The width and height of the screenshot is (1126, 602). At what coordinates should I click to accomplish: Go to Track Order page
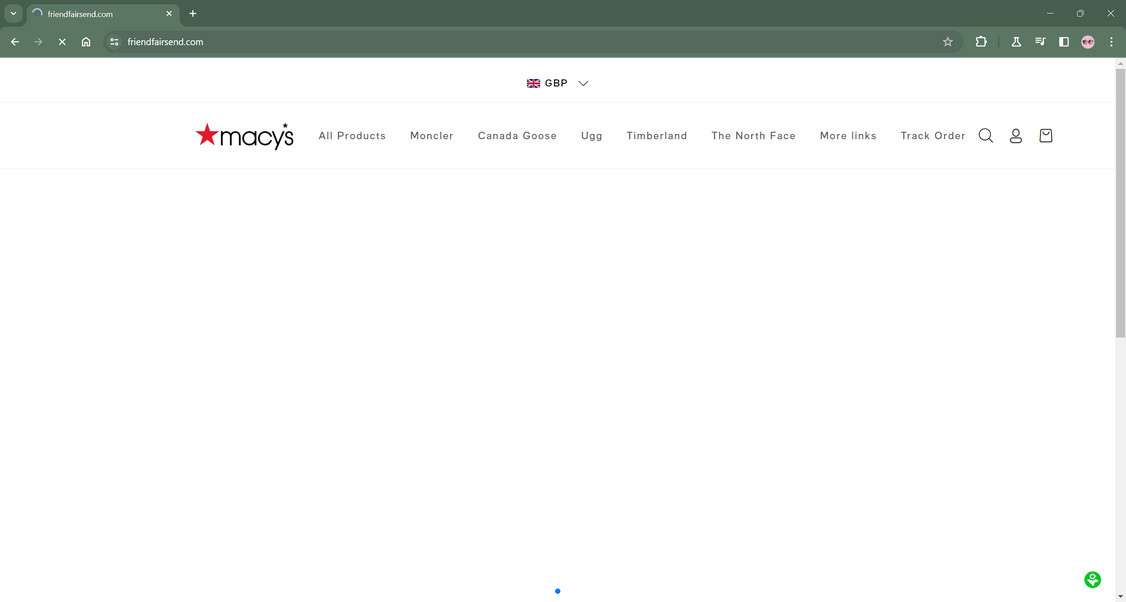pos(933,136)
